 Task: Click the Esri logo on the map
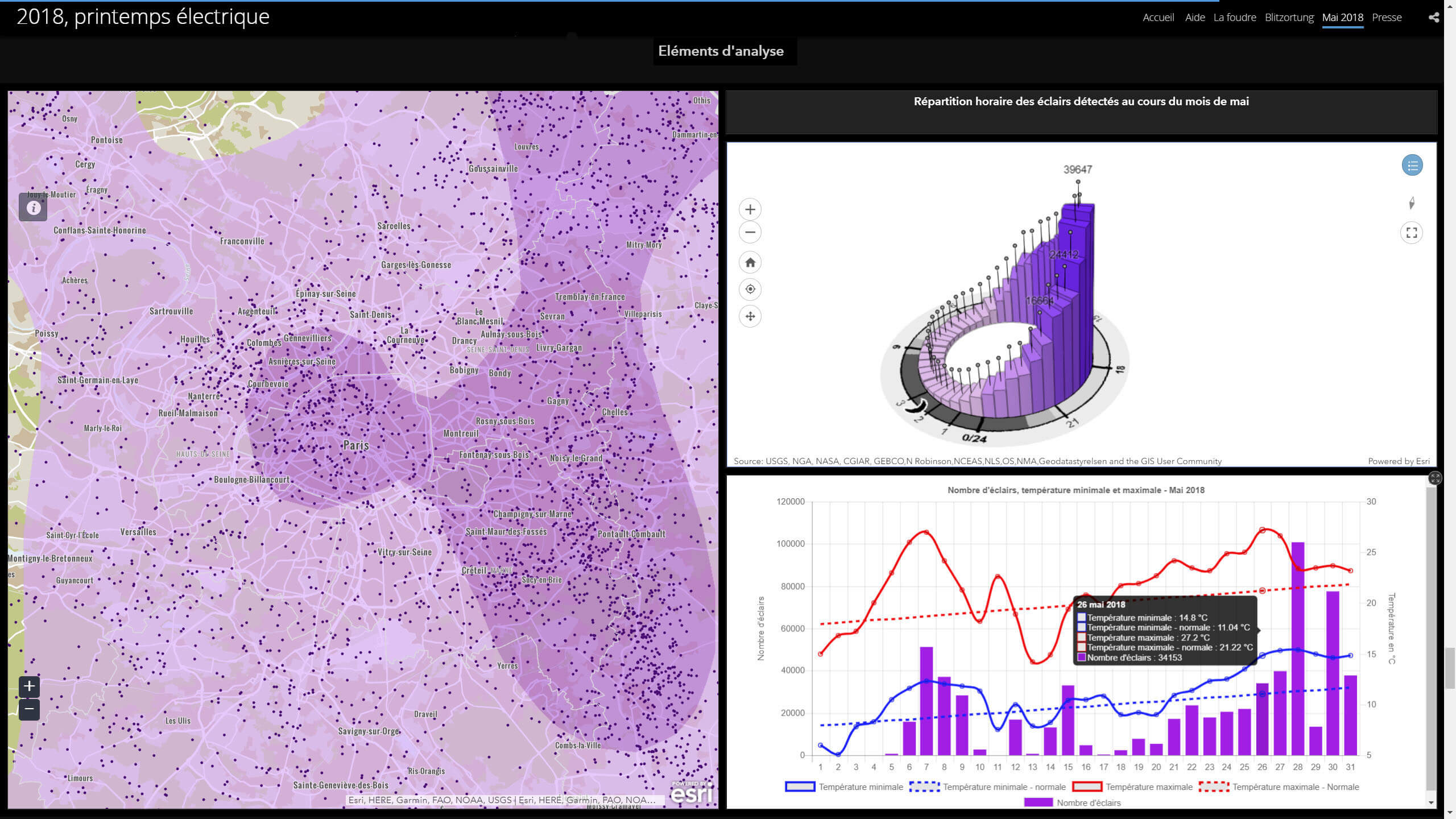pos(692,792)
